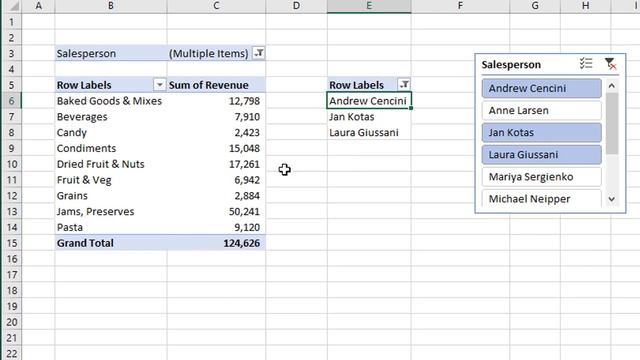Select column B header

pyautogui.click(x=111, y=6)
